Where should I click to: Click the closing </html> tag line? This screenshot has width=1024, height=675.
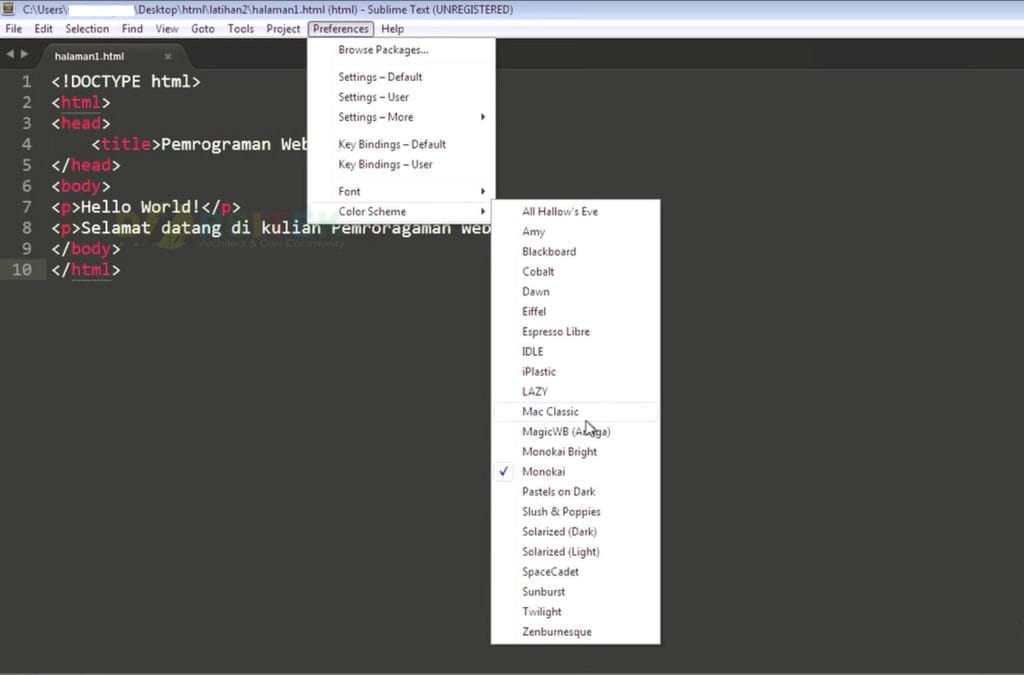click(86, 270)
